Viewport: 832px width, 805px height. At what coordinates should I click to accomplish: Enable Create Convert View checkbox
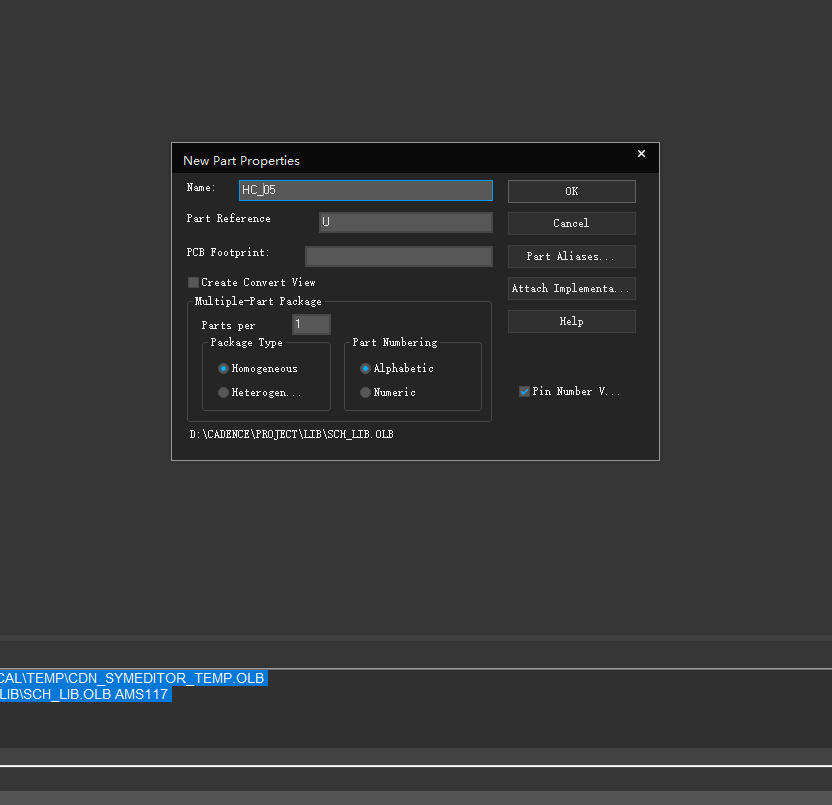(194, 282)
